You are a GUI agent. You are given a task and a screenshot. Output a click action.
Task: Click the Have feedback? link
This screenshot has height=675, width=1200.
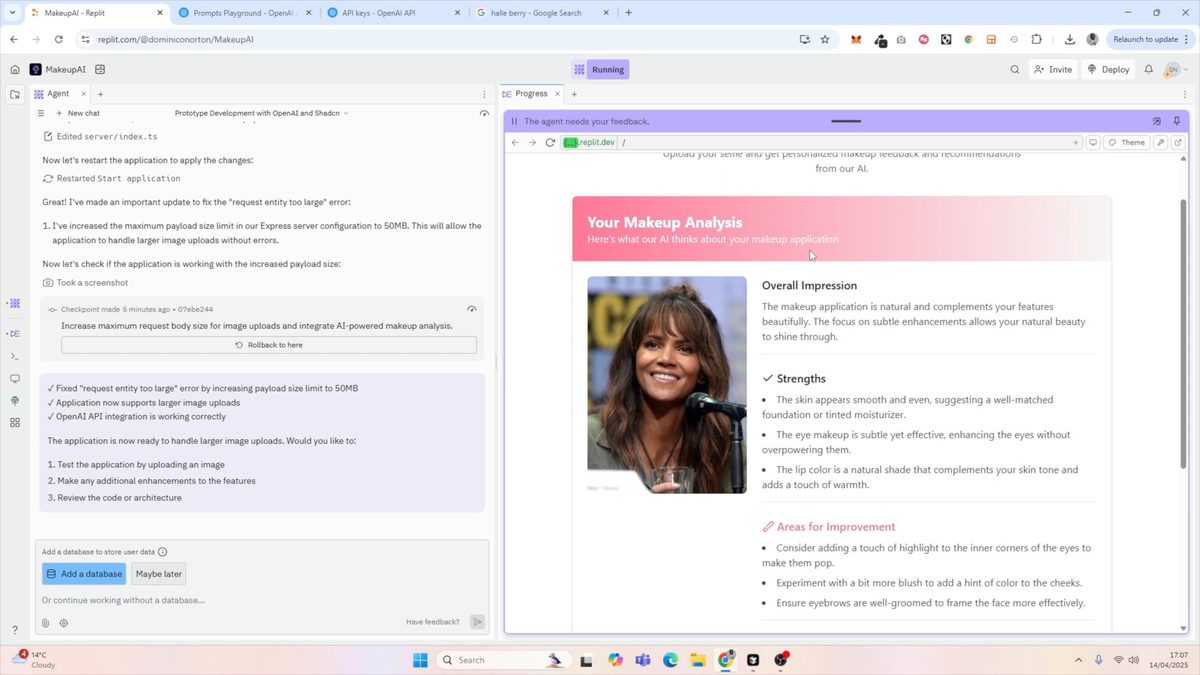(x=433, y=622)
